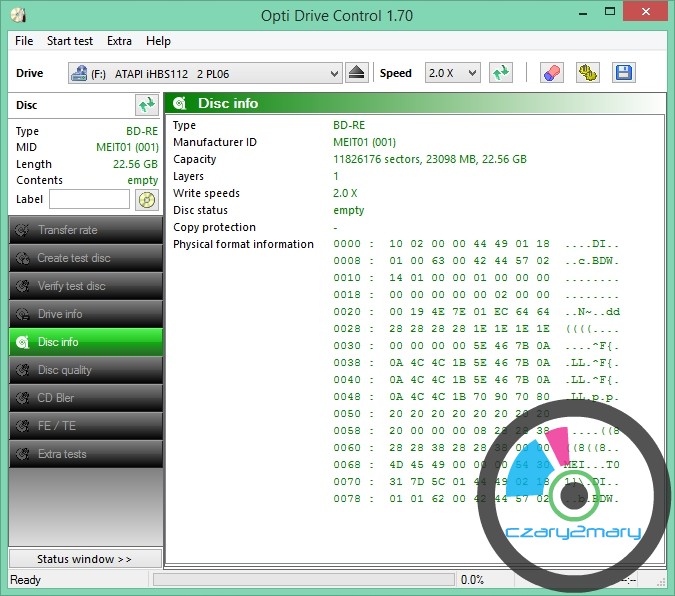The image size is (675, 596).
Task: Select Transfer rate in sidebar
Action: click(85, 230)
